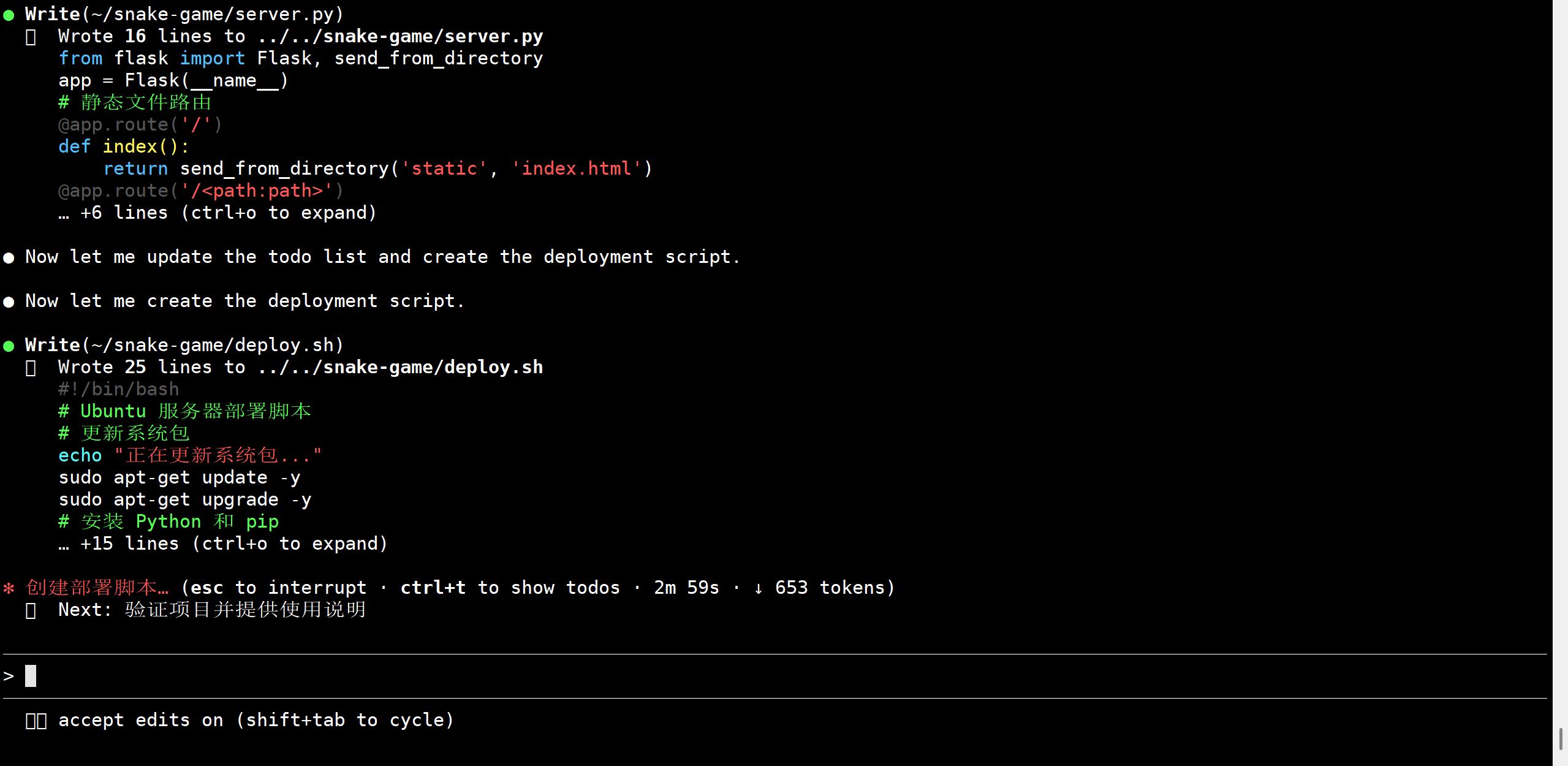
Task: Click the result marker before 'Wrote 16 lines'
Action: [31, 37]
